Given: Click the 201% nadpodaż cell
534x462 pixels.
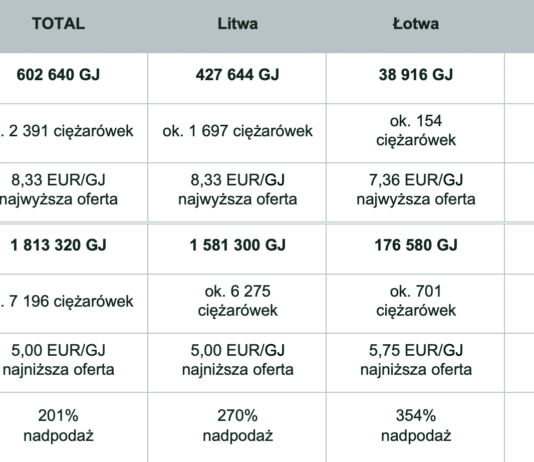Looking at the screenshot, I should pos(58,425).
